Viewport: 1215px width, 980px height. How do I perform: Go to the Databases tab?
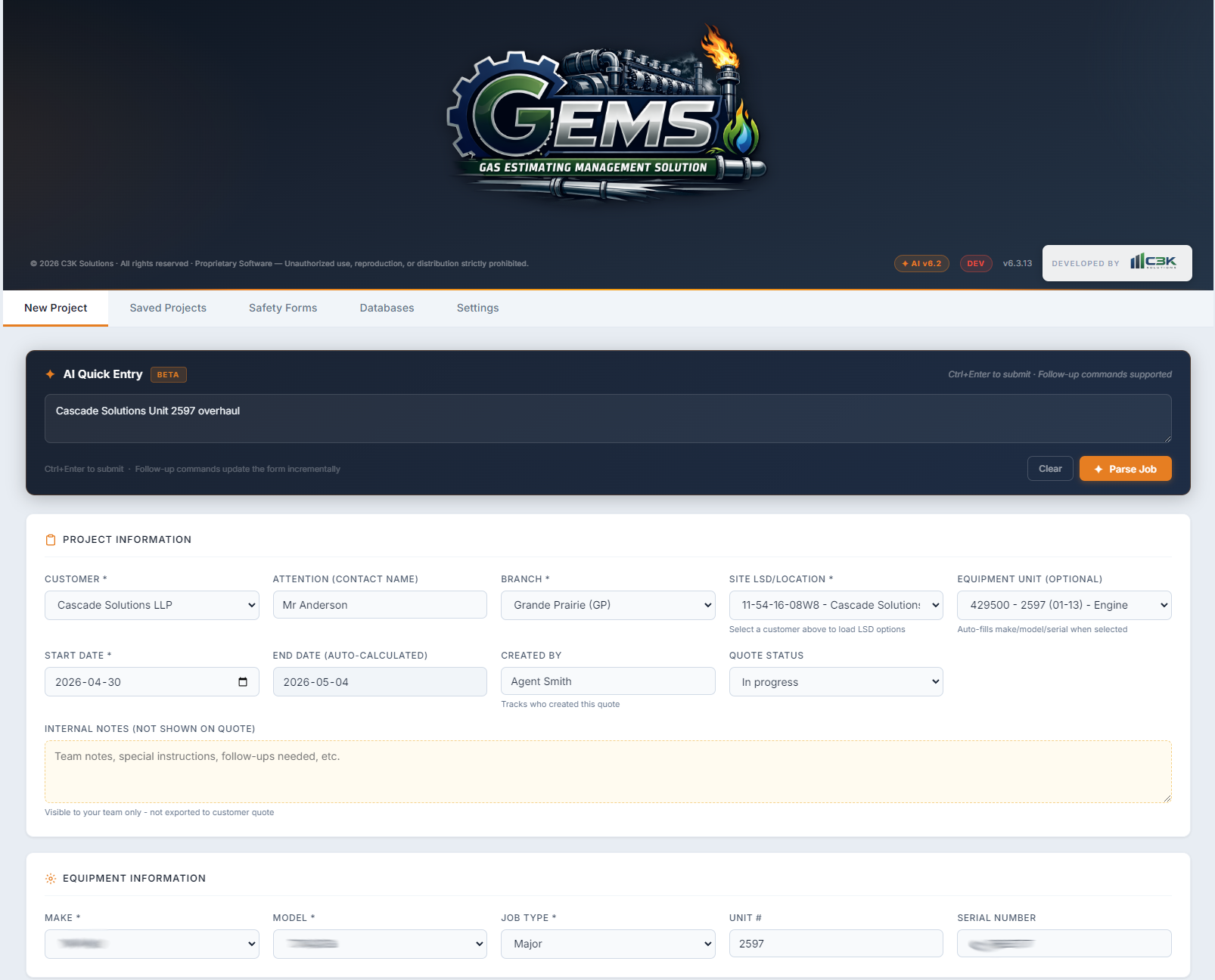coord(387,308)
